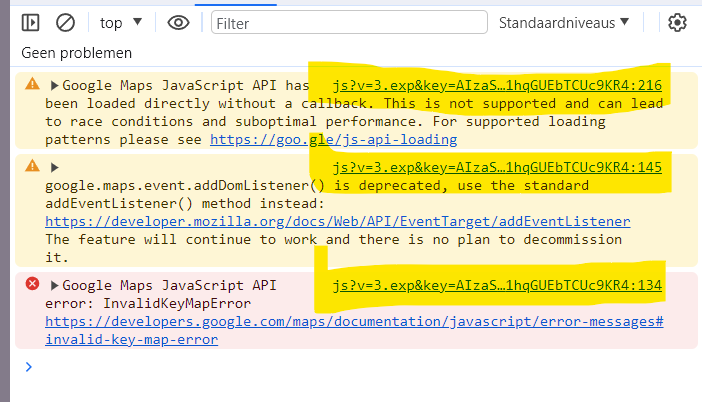
Task: Open source link ending in :145
Action: coord(497,167)
